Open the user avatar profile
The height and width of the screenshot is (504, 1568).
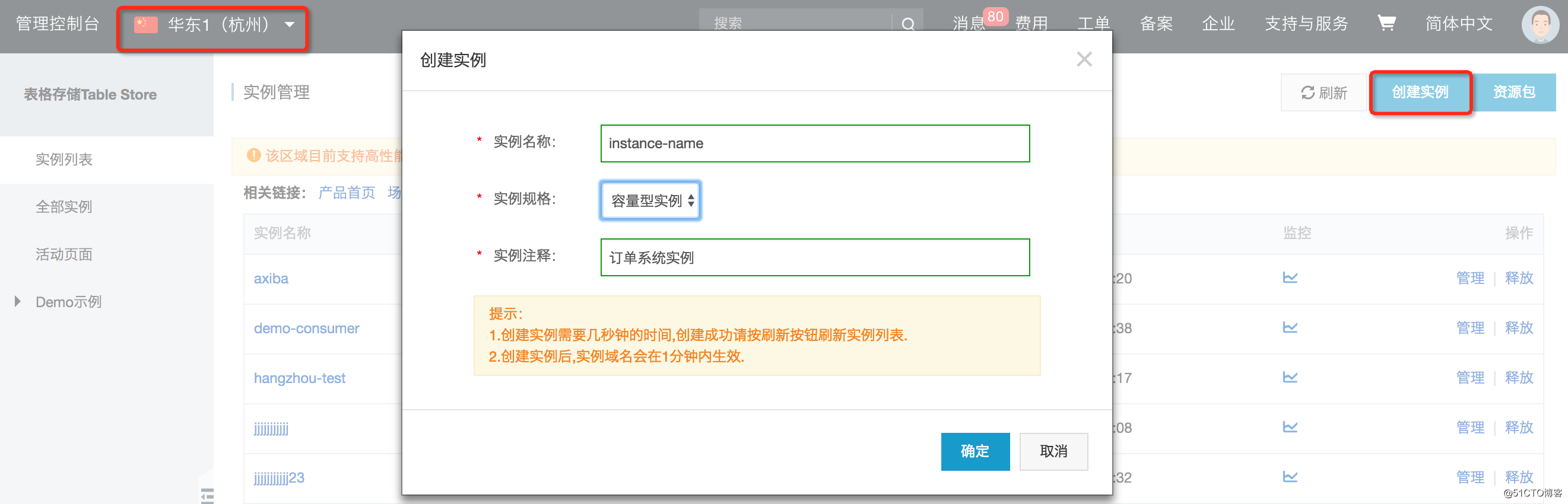tap(1540, 24)
